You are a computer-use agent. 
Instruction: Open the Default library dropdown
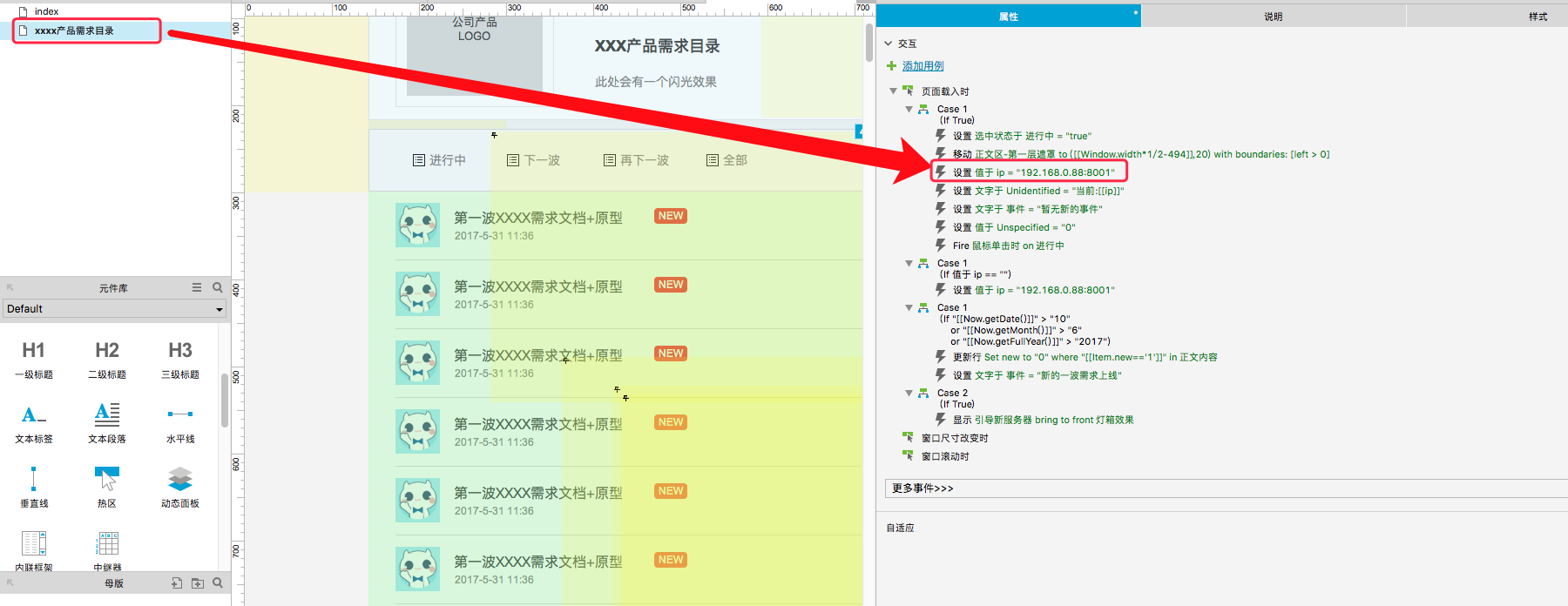[115, 309]
